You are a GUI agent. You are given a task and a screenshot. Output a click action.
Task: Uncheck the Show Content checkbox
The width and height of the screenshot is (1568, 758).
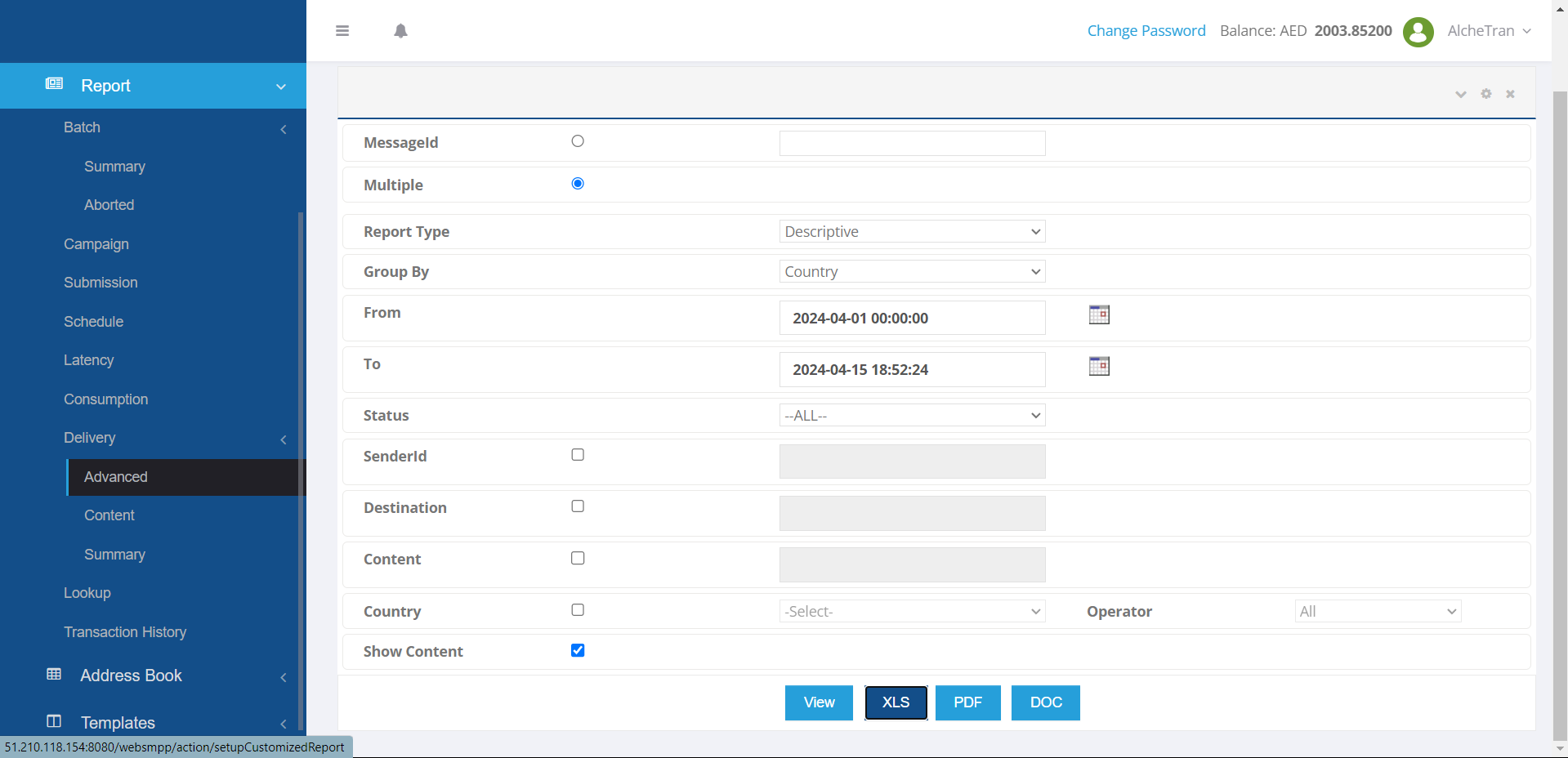pyautogui.click(x=578, y=650)
